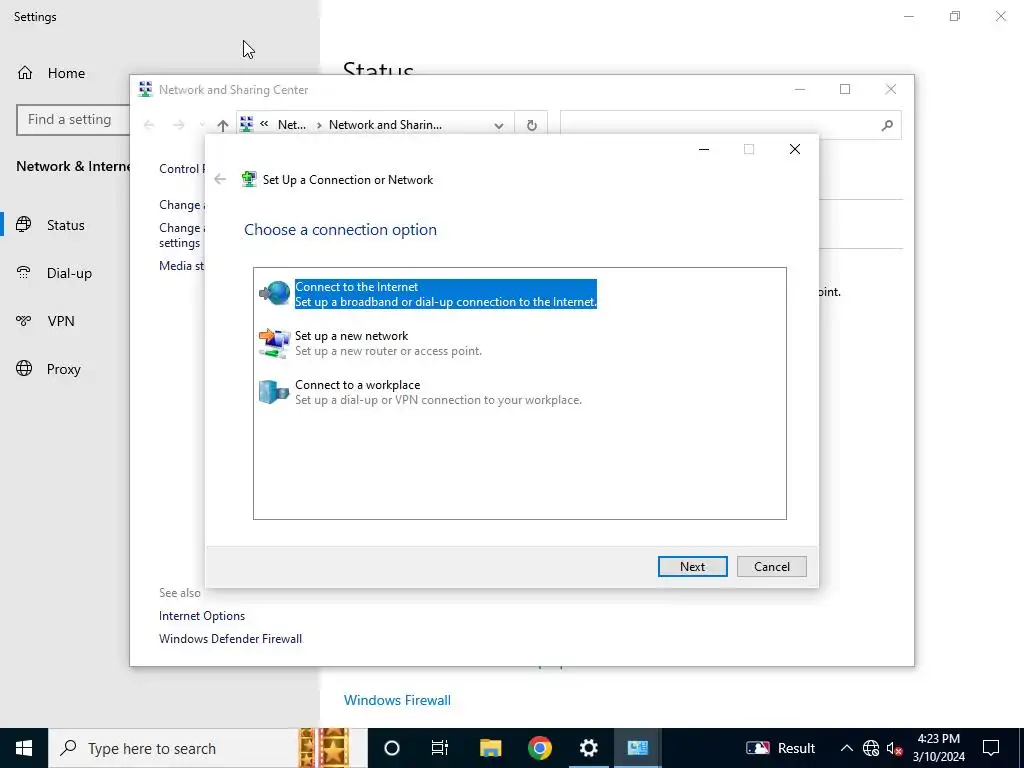The width and height of the screenshot is (1024, 768).
Task: Click the Control Panel search magnifier icon
Action: [887, 125]
